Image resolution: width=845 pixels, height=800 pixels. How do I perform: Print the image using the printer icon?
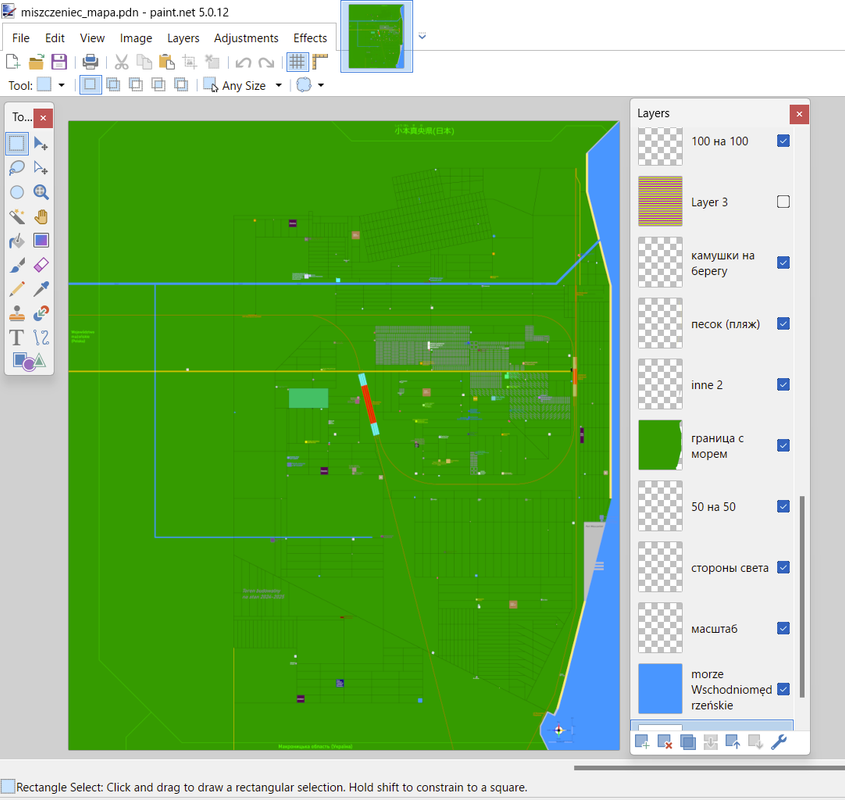click(x=90, y=62)
